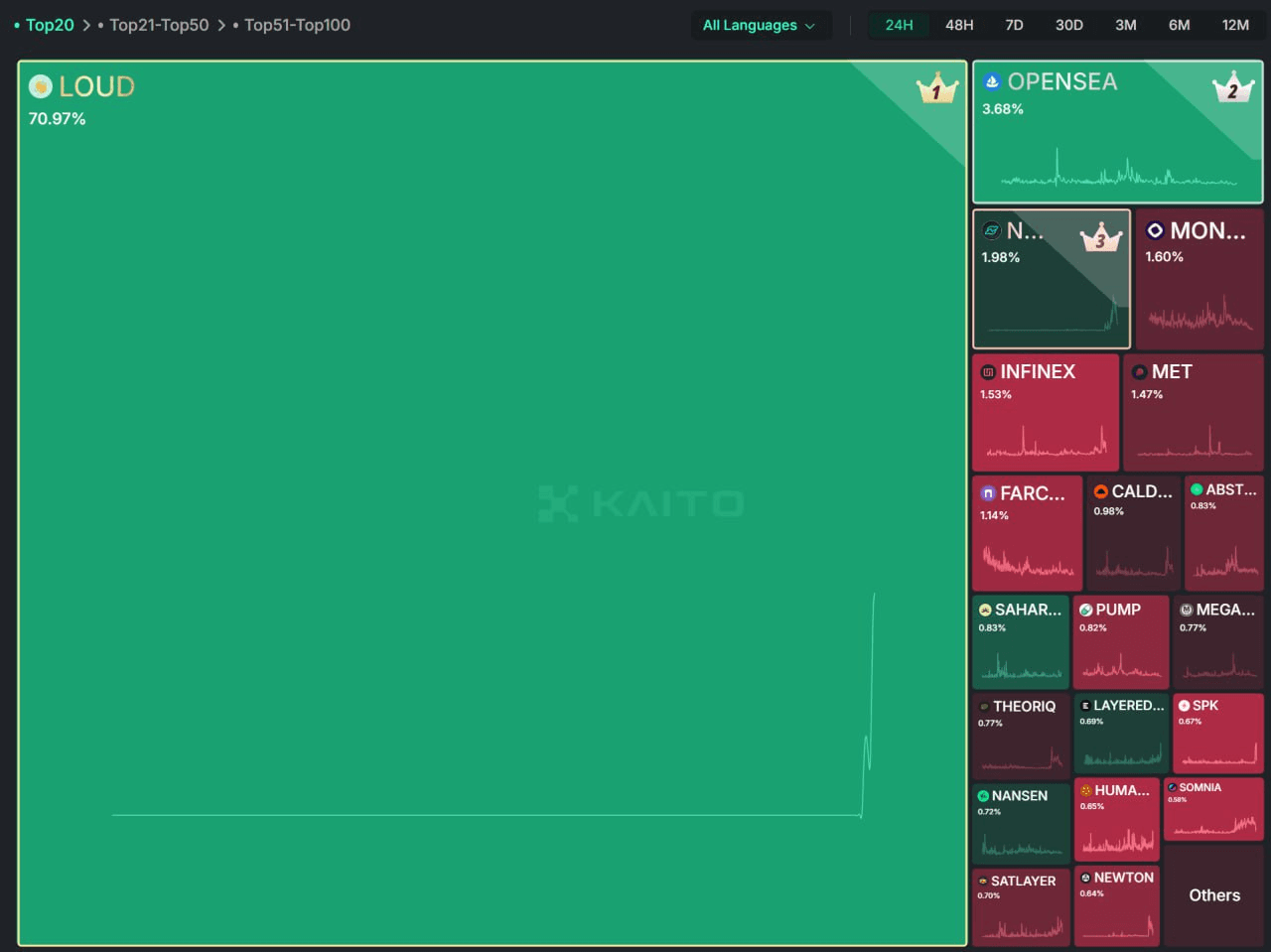Click the chevron after Top21-Top50 breadcrumb
Screen dimensions: 1271x952
(x=221, y=26)
